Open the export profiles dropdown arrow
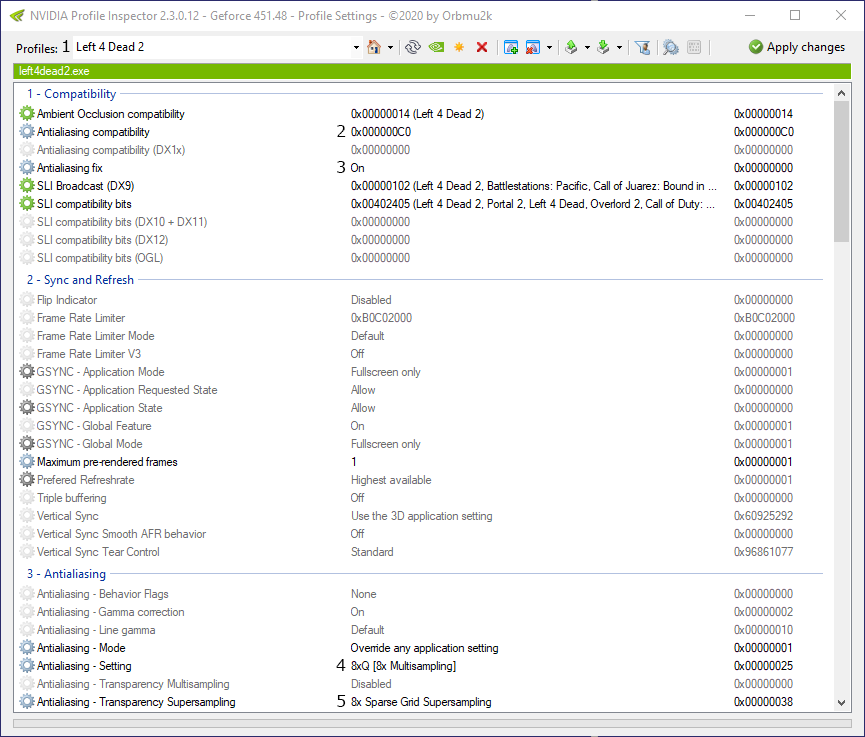 pyautogui.click(x=588, y=47)
